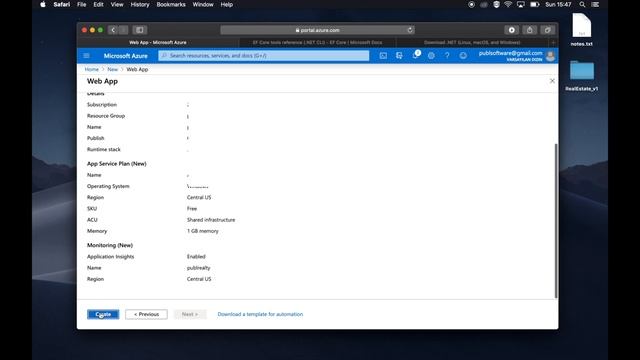The width and height of the screenshot is (640, 360).
Task: Show all tabs overview in Safari
Action: 547,30
